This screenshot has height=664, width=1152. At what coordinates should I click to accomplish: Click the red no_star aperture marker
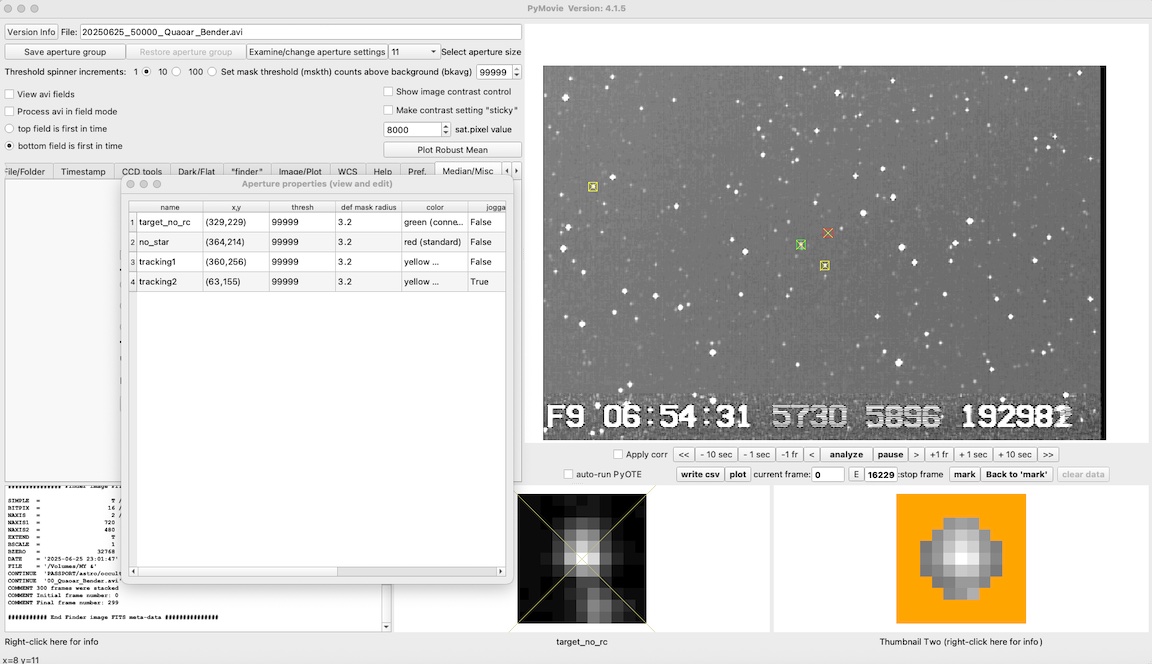click(828, 233)
